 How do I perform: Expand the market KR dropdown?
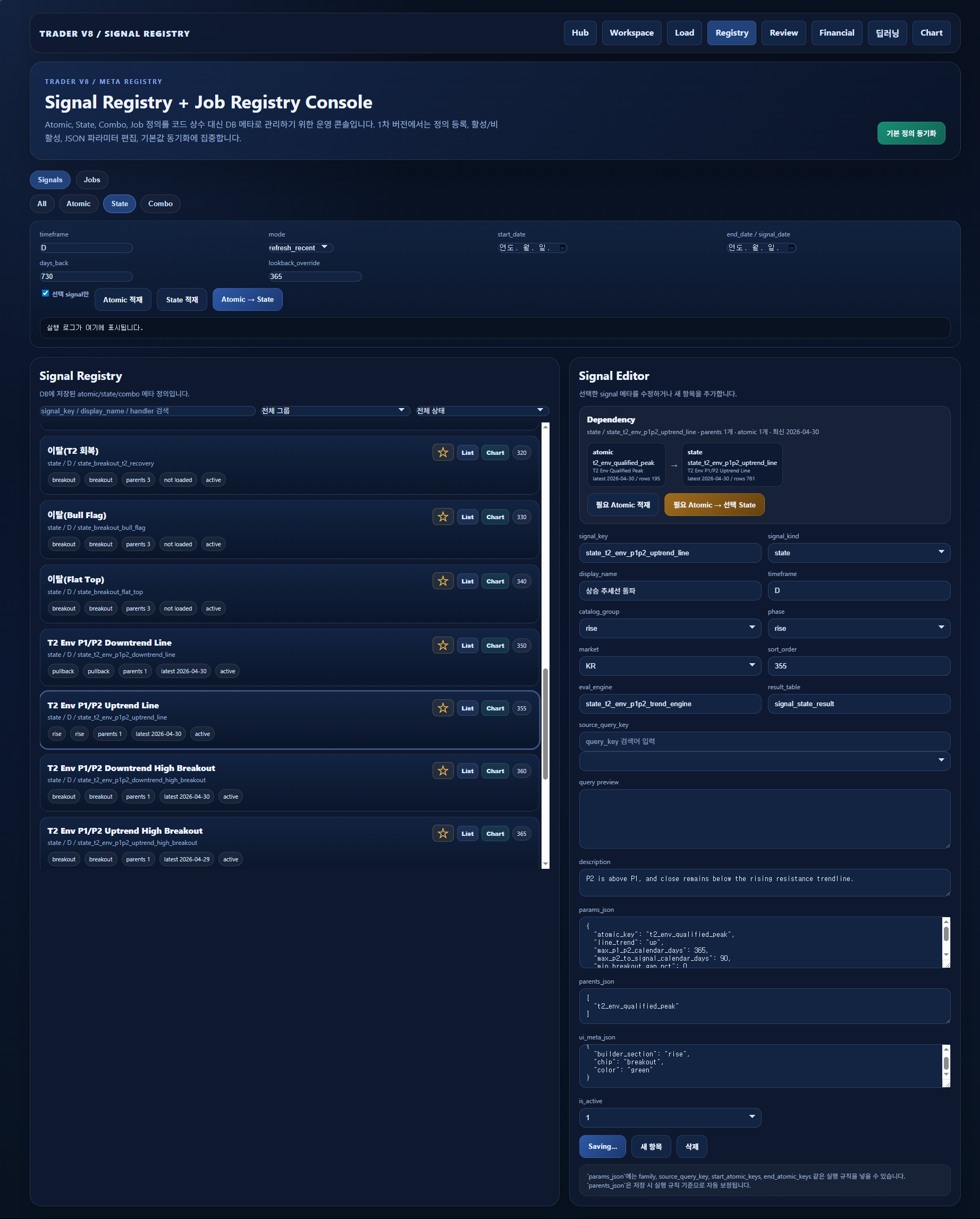point(670,666)
